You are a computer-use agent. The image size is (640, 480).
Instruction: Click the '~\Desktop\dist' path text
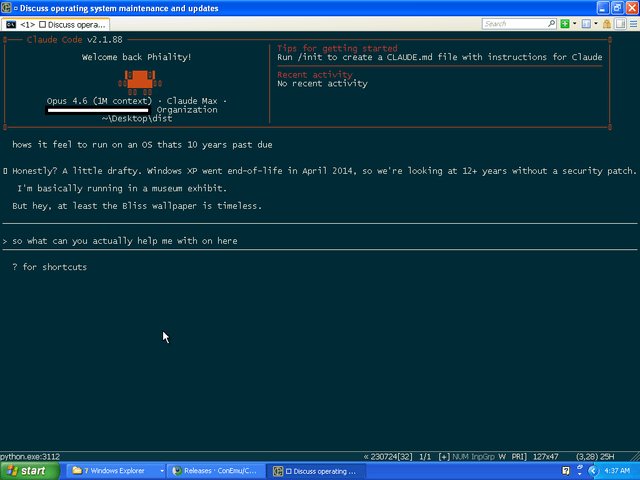pyautogui.click(x=137, y=118)
